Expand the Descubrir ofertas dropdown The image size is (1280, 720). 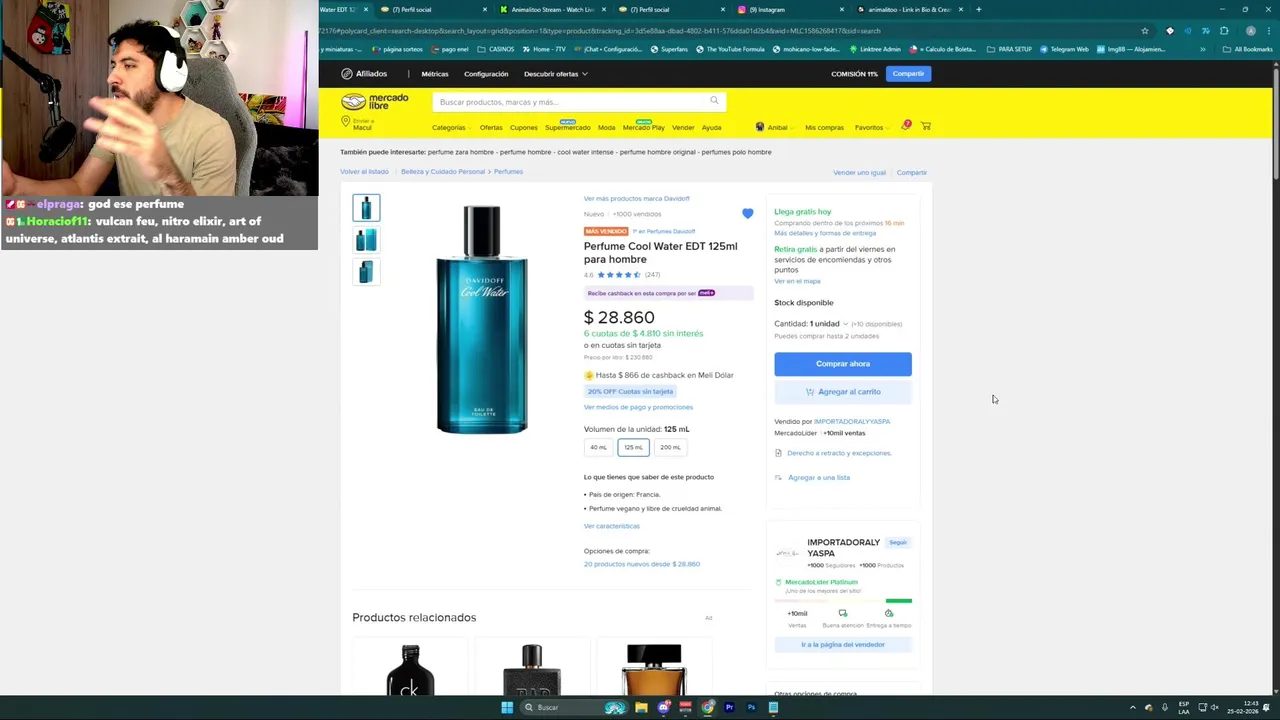coord(555,74)
